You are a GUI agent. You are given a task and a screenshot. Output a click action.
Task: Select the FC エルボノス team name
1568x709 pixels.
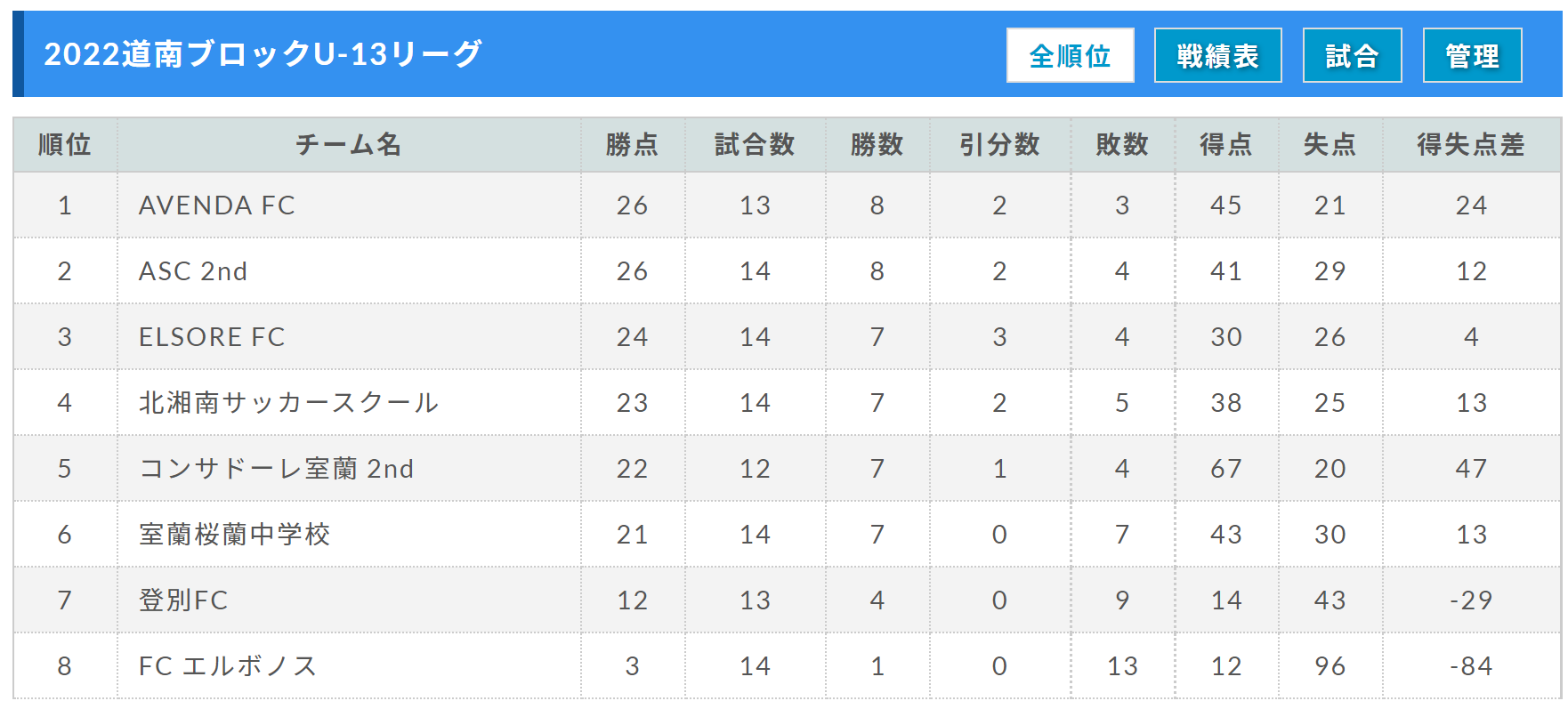coord(227,666)
